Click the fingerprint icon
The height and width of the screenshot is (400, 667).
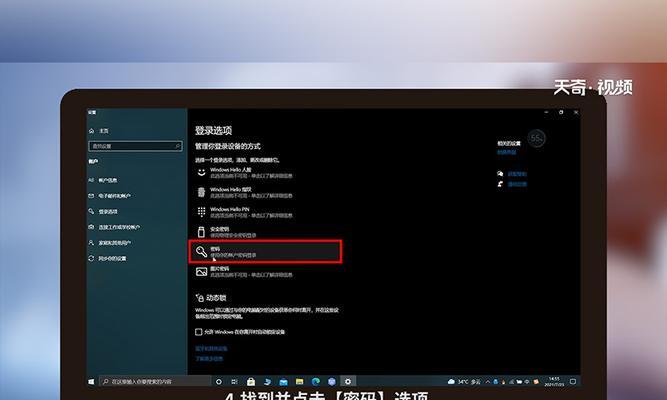pos(201,192)
